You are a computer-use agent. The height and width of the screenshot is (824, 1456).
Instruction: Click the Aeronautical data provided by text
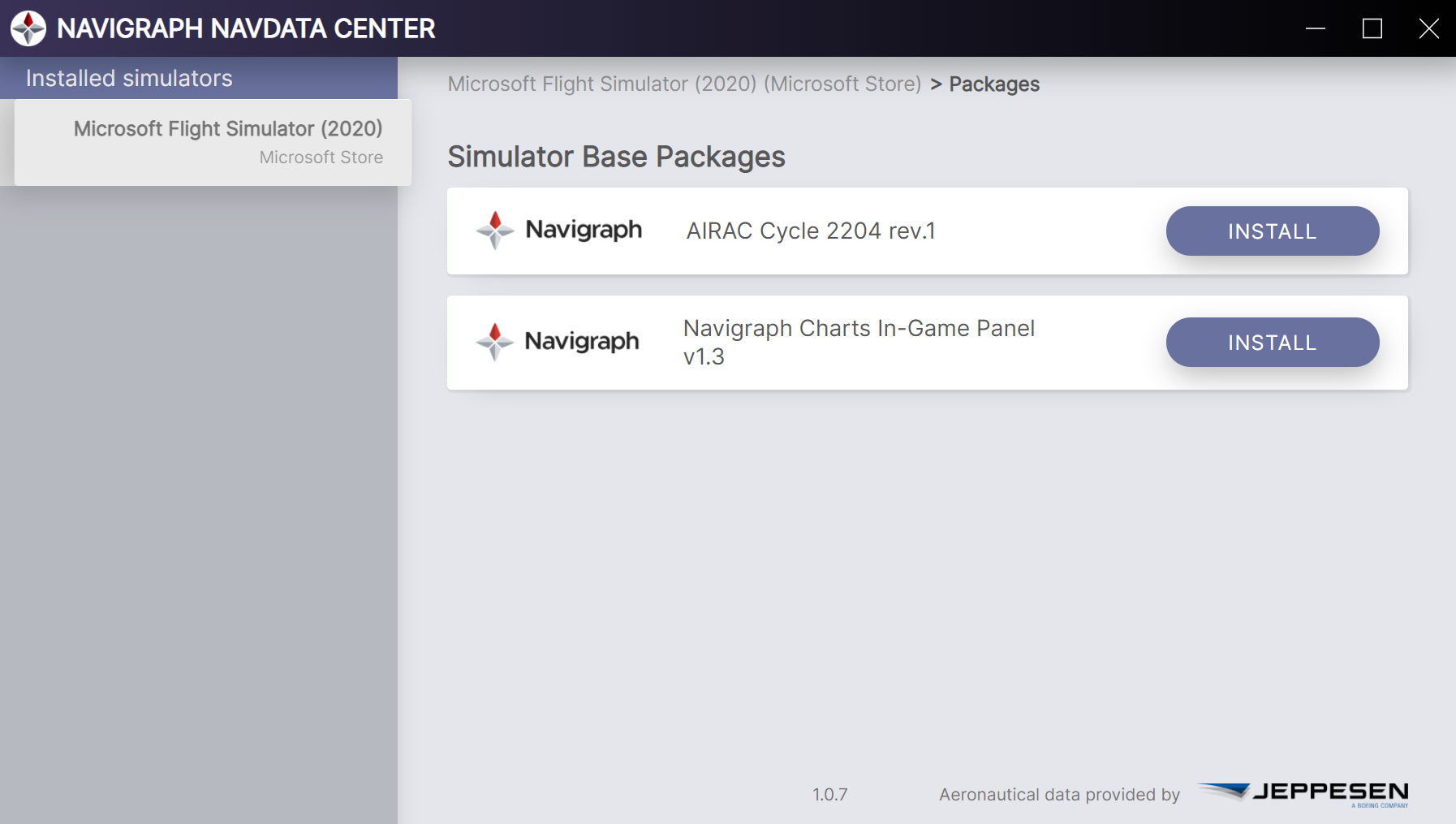click(1059, 795)
